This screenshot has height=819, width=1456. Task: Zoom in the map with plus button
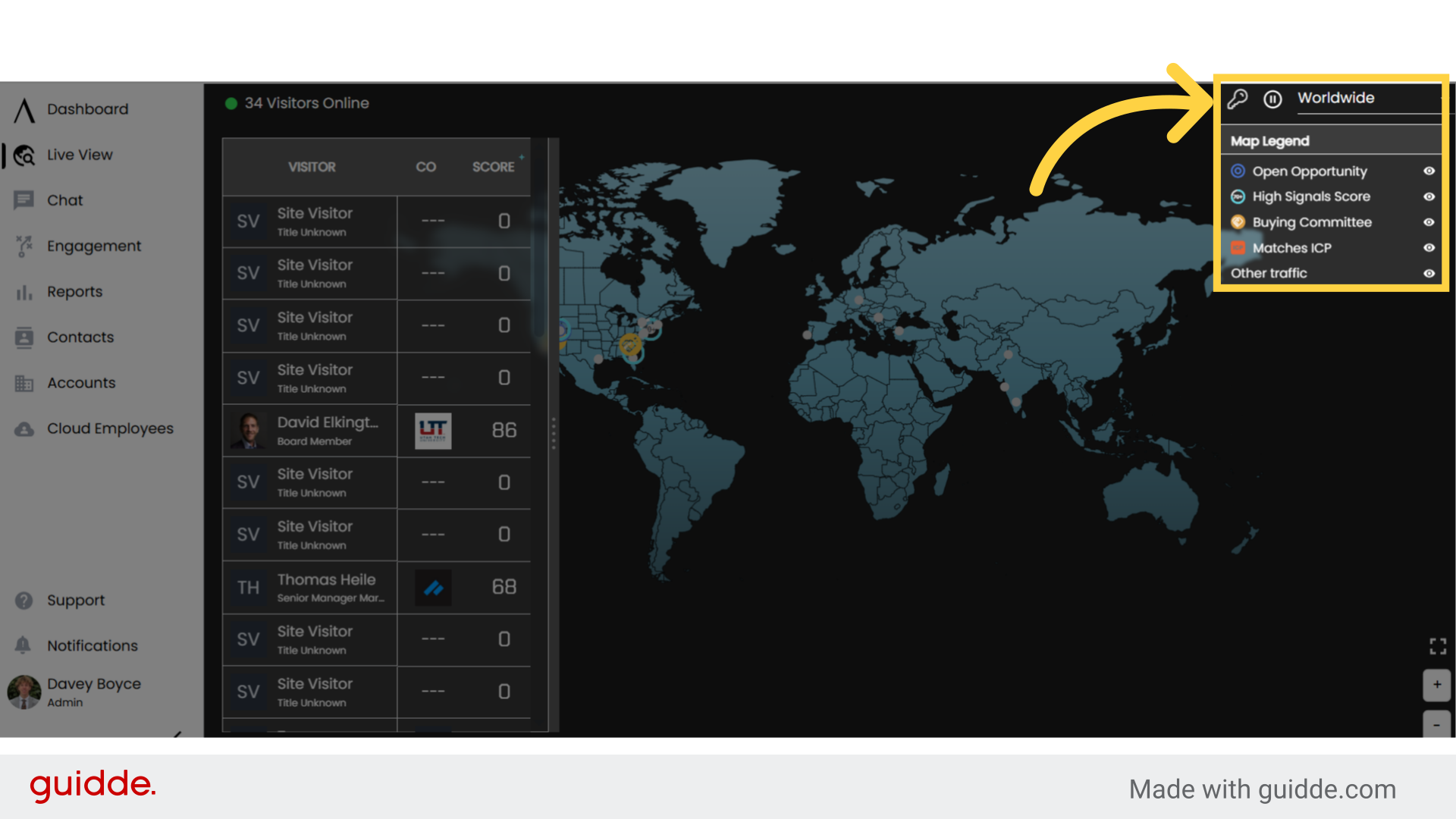point(1437,685)
